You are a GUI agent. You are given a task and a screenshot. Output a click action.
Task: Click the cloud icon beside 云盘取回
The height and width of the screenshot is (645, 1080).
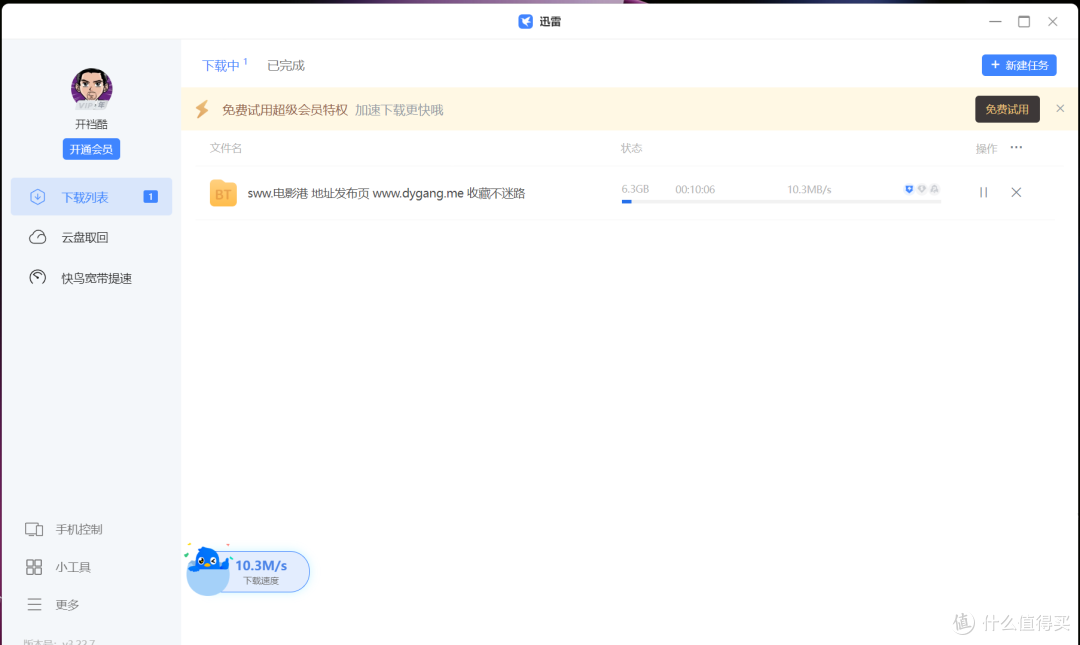point(37,237)
